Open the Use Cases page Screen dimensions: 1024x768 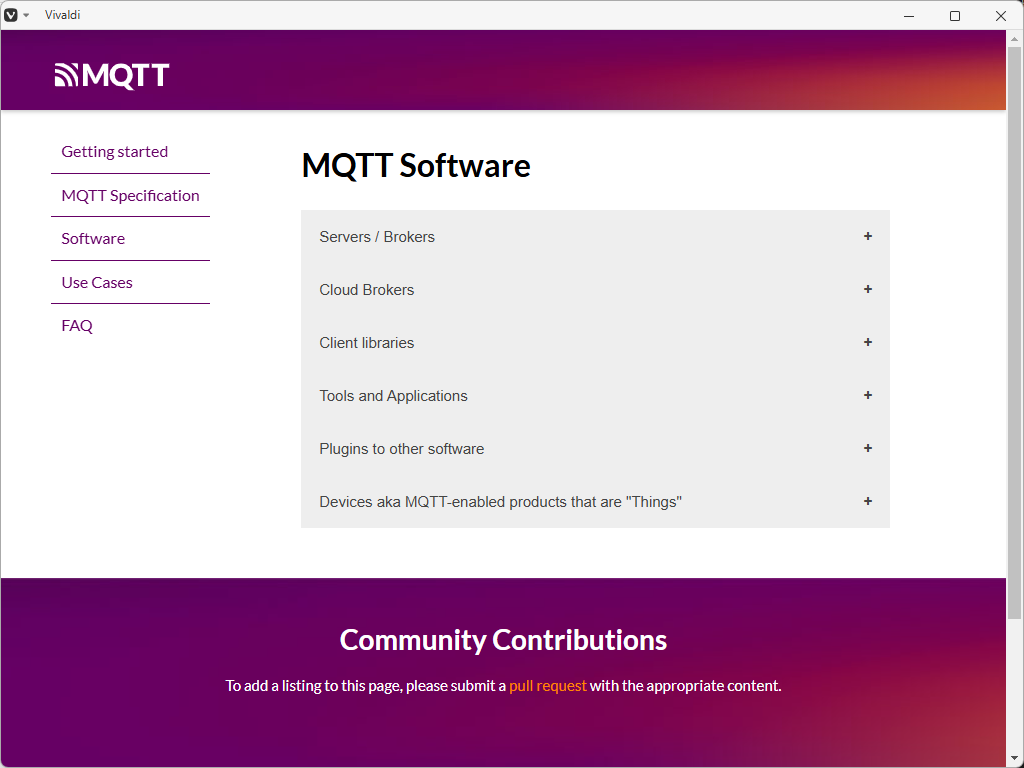[97, 282]
